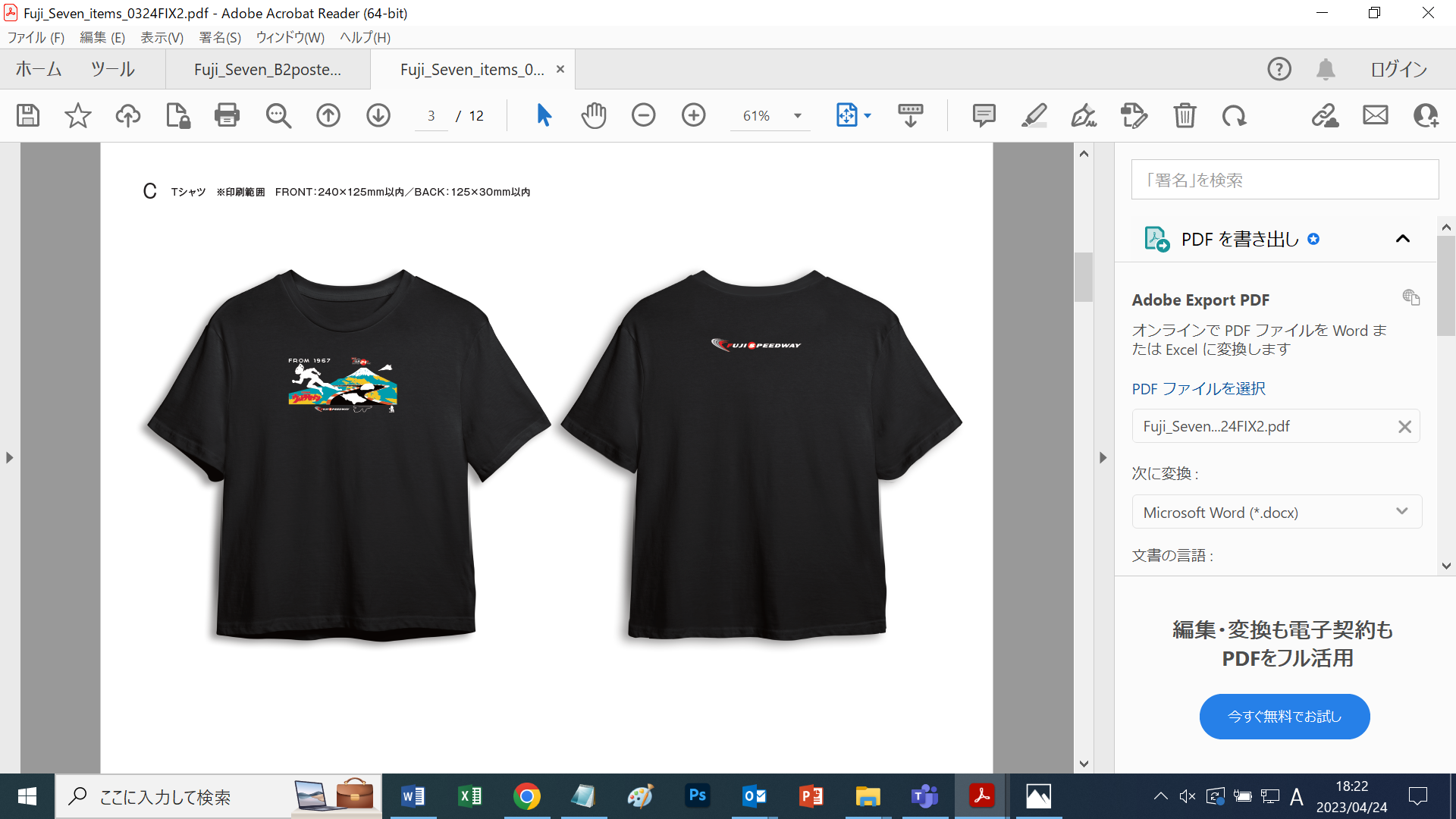Open Microsoft Word format dropdown

click(1276, 512)
